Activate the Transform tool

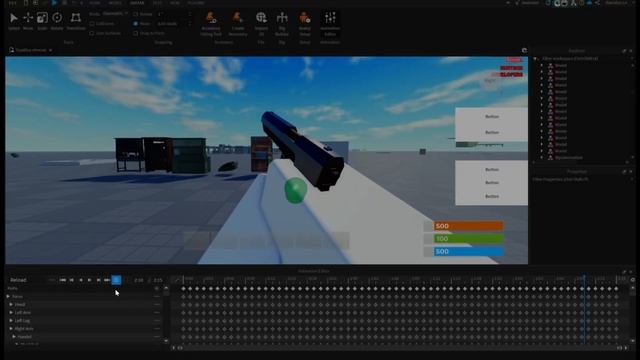[76, 21]
